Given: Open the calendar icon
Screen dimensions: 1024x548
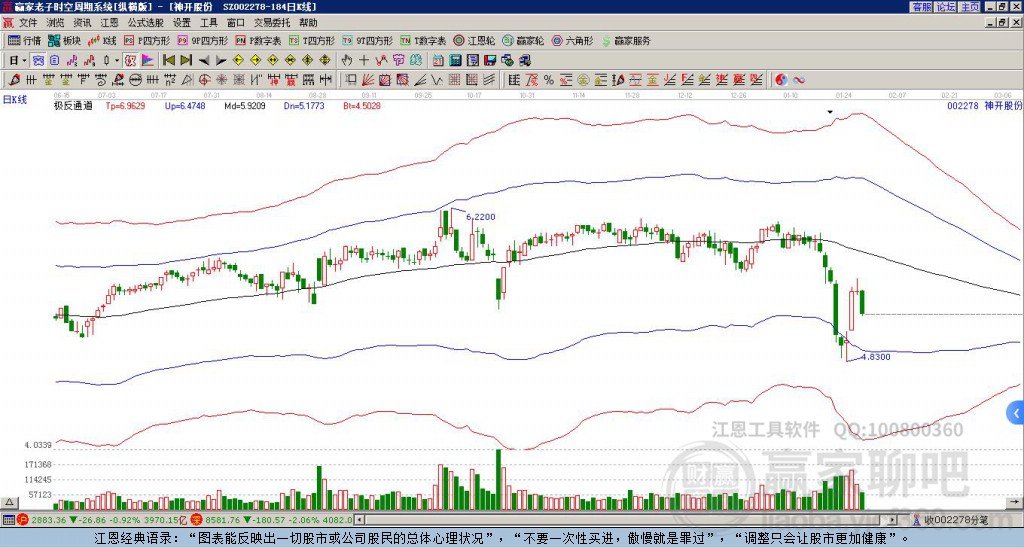Looking at the screenshot, I should [x=438, y=61].
